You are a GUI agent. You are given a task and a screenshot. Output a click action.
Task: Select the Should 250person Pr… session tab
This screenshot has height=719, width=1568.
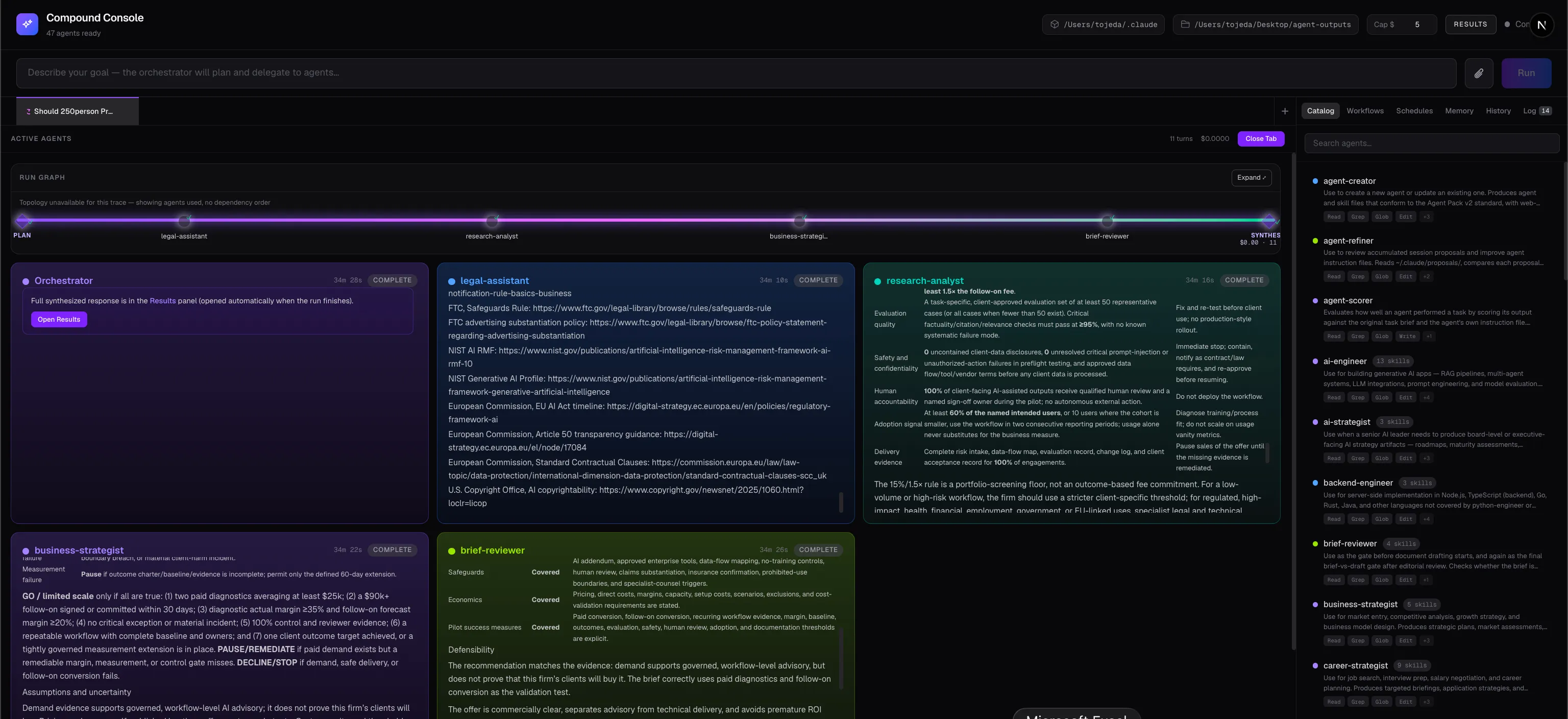[78, 111]
